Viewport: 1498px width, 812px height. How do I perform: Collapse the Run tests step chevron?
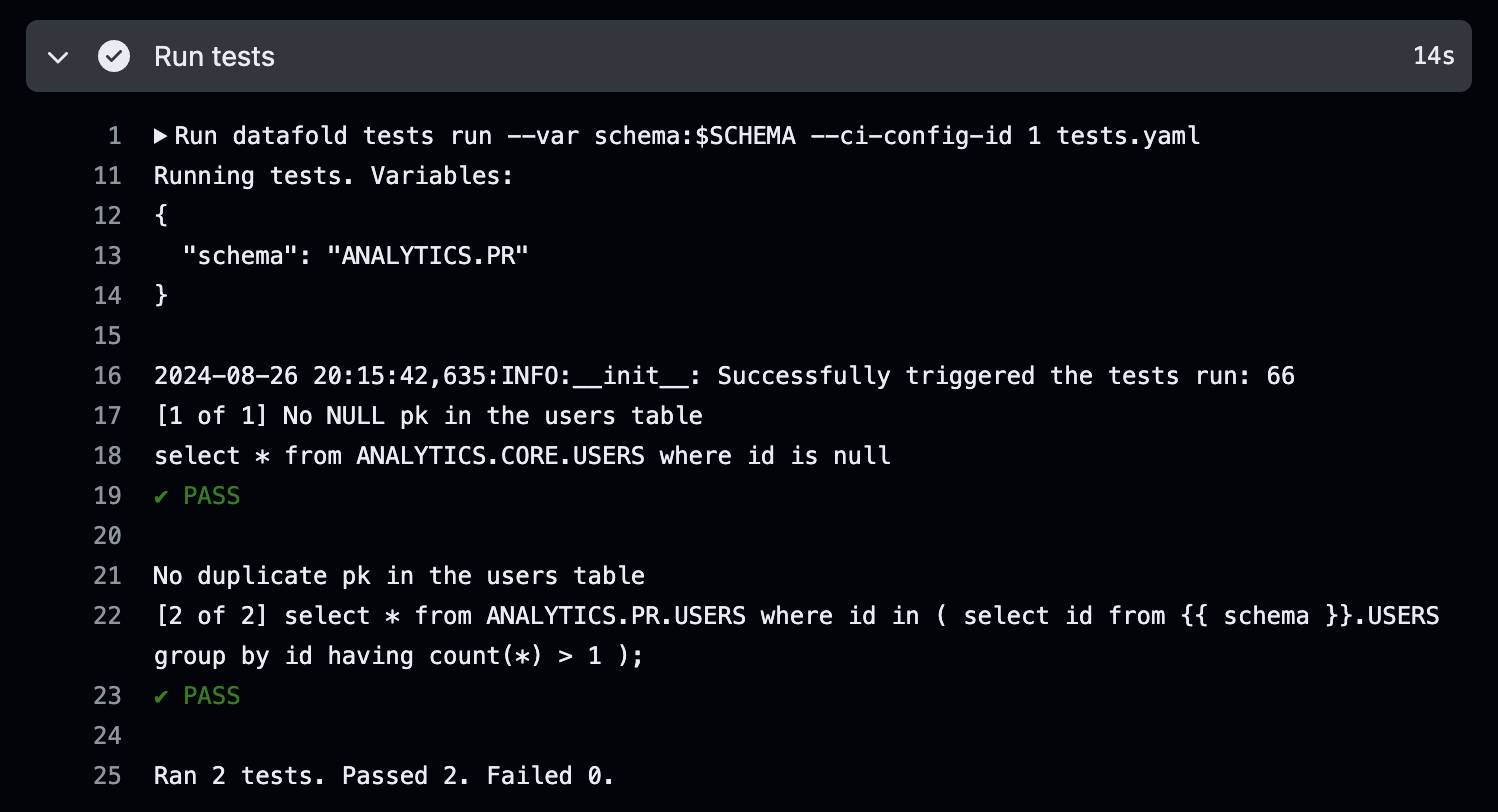tap(58, 57)
